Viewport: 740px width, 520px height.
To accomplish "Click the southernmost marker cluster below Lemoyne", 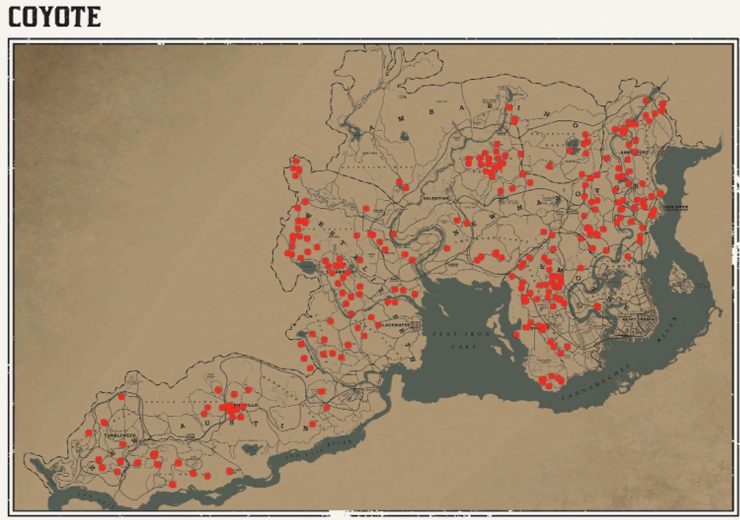I will 549,380.
